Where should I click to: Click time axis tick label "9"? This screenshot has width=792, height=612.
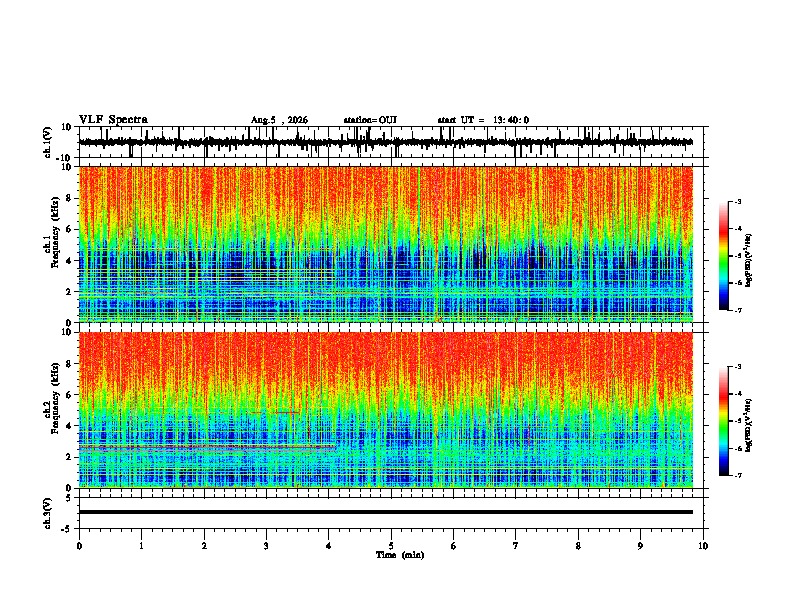coord(640,546)
